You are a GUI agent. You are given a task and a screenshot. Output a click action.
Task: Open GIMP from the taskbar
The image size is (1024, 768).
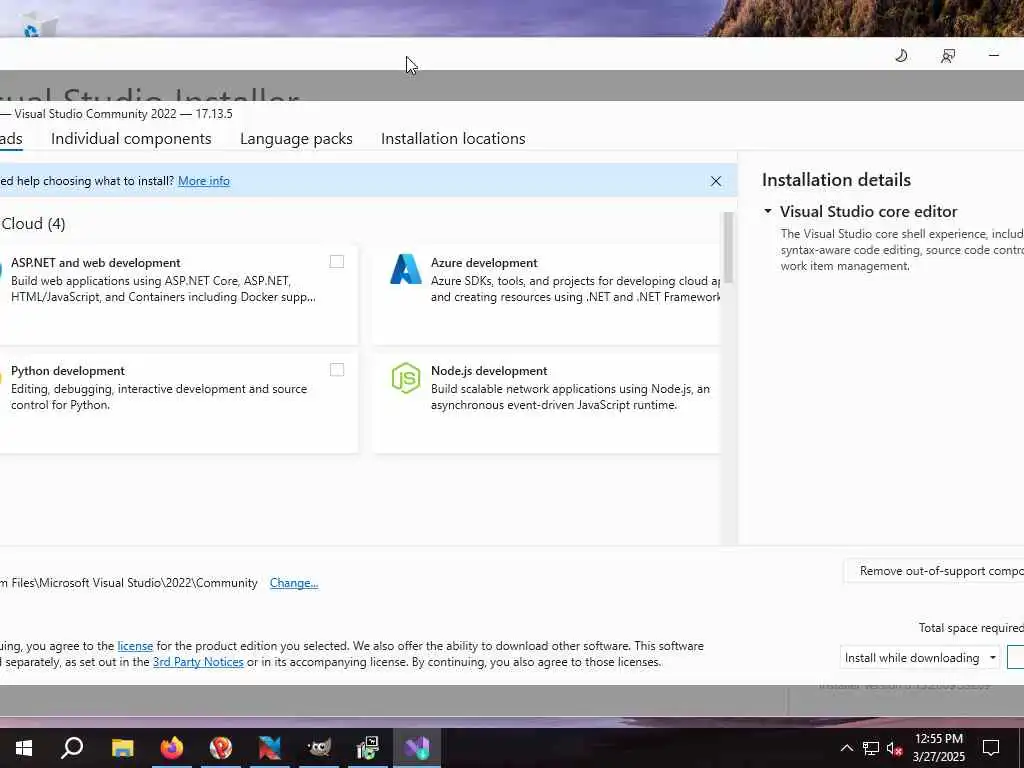[x=319, y=748]
